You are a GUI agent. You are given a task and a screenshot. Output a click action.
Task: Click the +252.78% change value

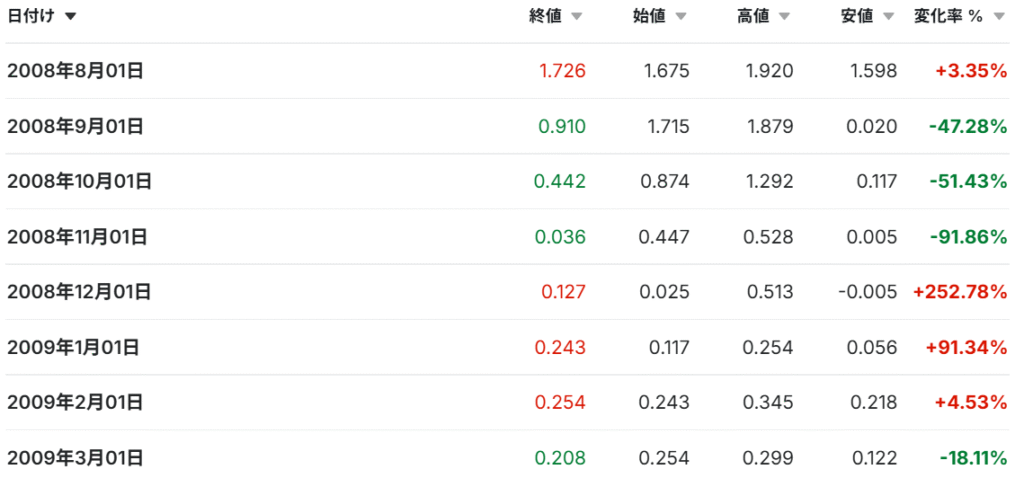click(959, 292)
